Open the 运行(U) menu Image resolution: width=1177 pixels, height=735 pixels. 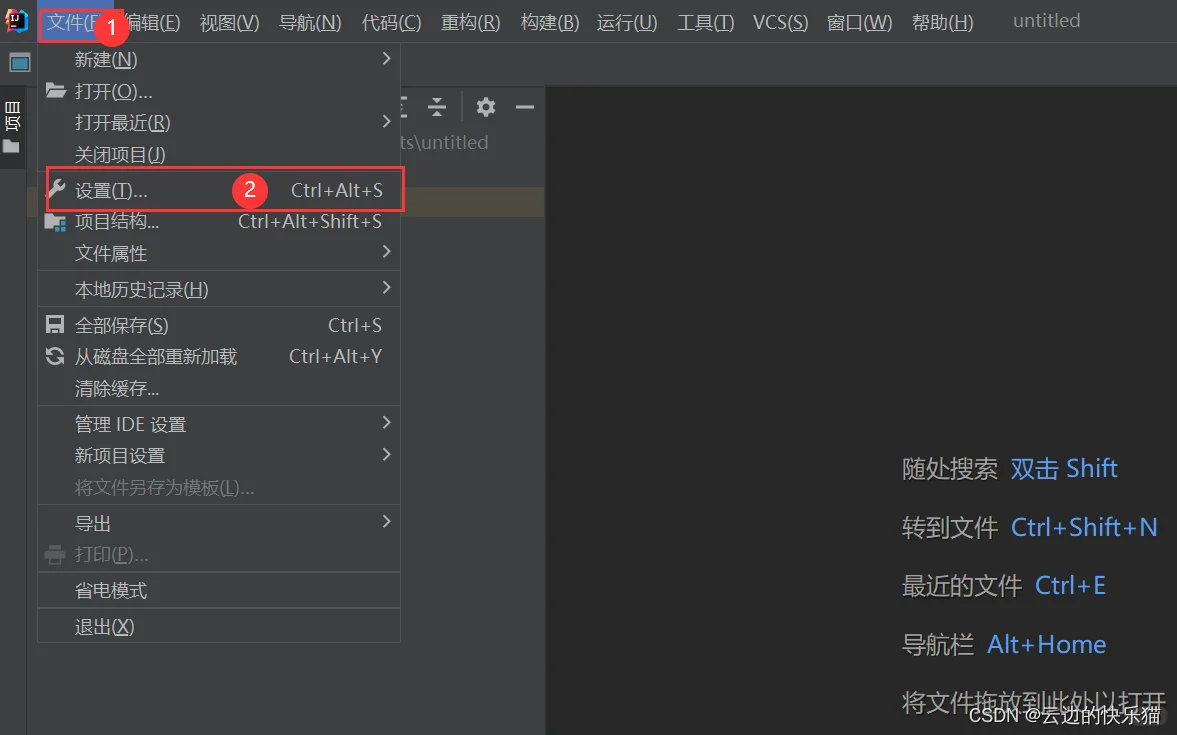(x=626, y=22)
